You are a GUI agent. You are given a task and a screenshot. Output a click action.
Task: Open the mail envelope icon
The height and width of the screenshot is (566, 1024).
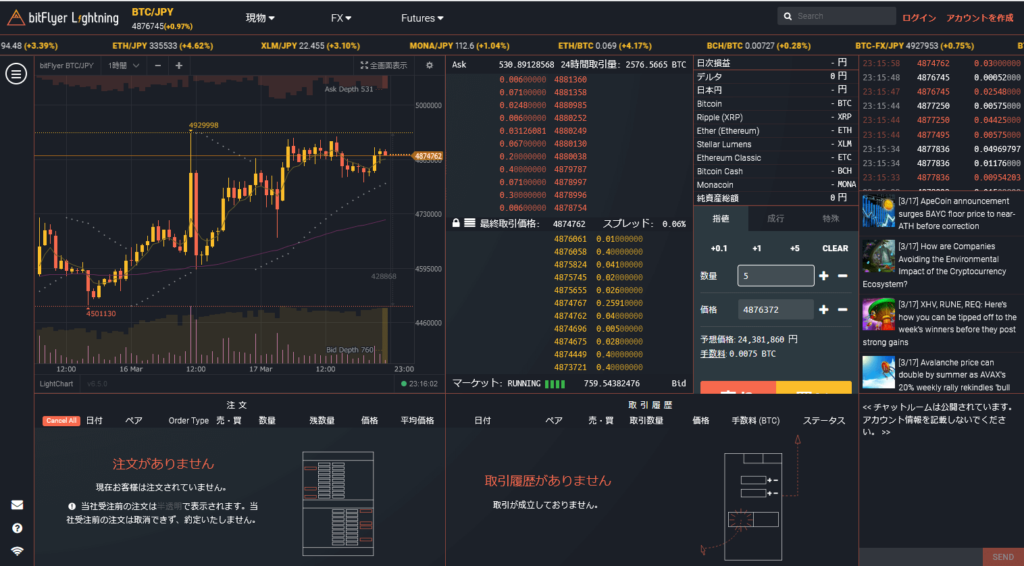[17, 505]
